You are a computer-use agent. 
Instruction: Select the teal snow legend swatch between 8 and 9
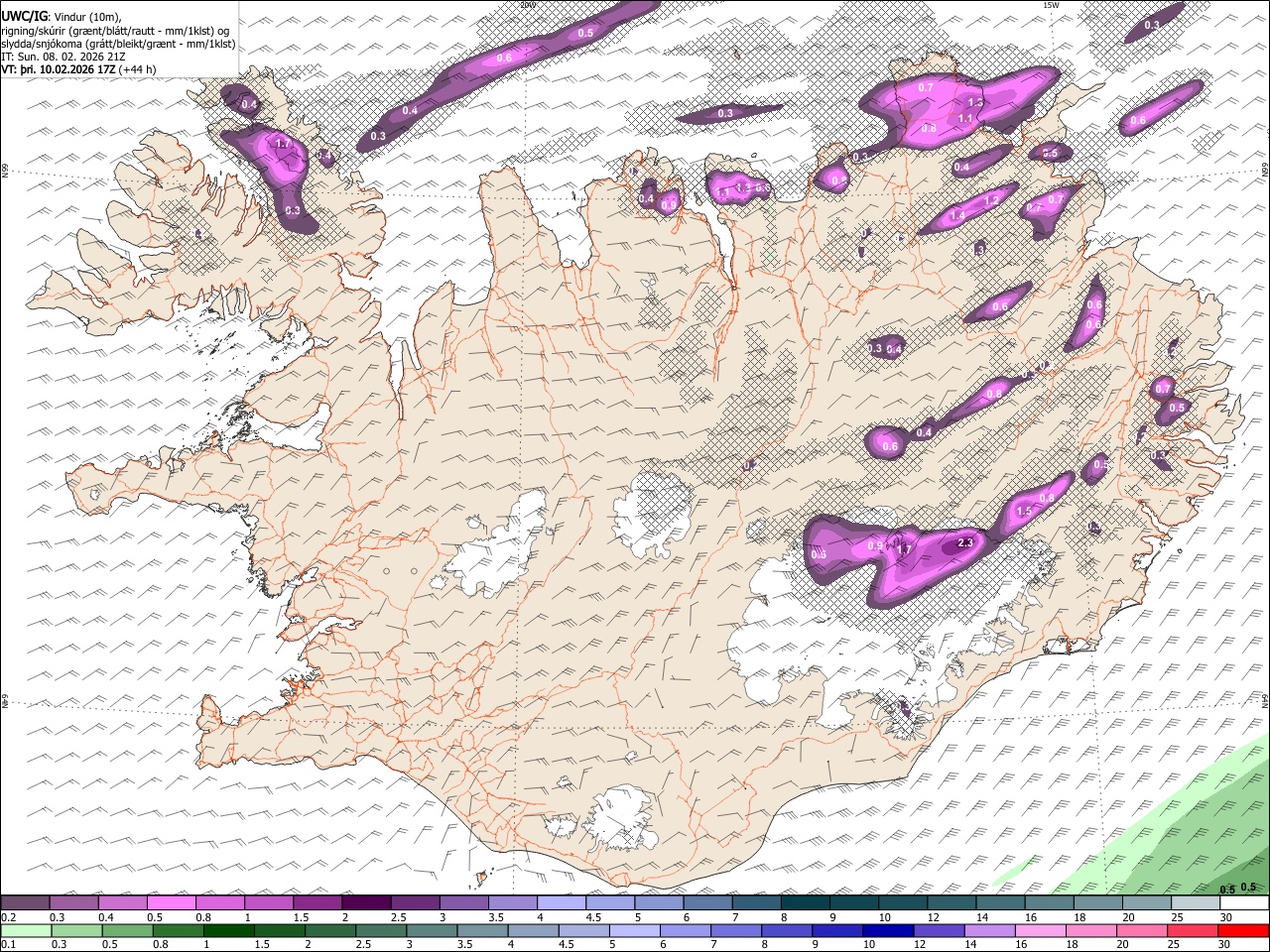pos(805,903)
